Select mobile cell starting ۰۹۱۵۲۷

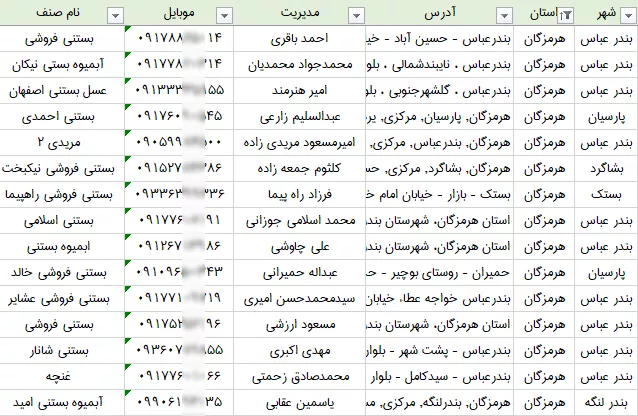coord(179,169)
